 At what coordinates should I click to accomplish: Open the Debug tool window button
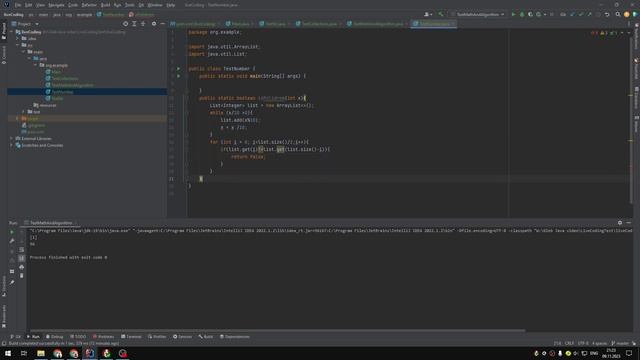coord(55,337)
